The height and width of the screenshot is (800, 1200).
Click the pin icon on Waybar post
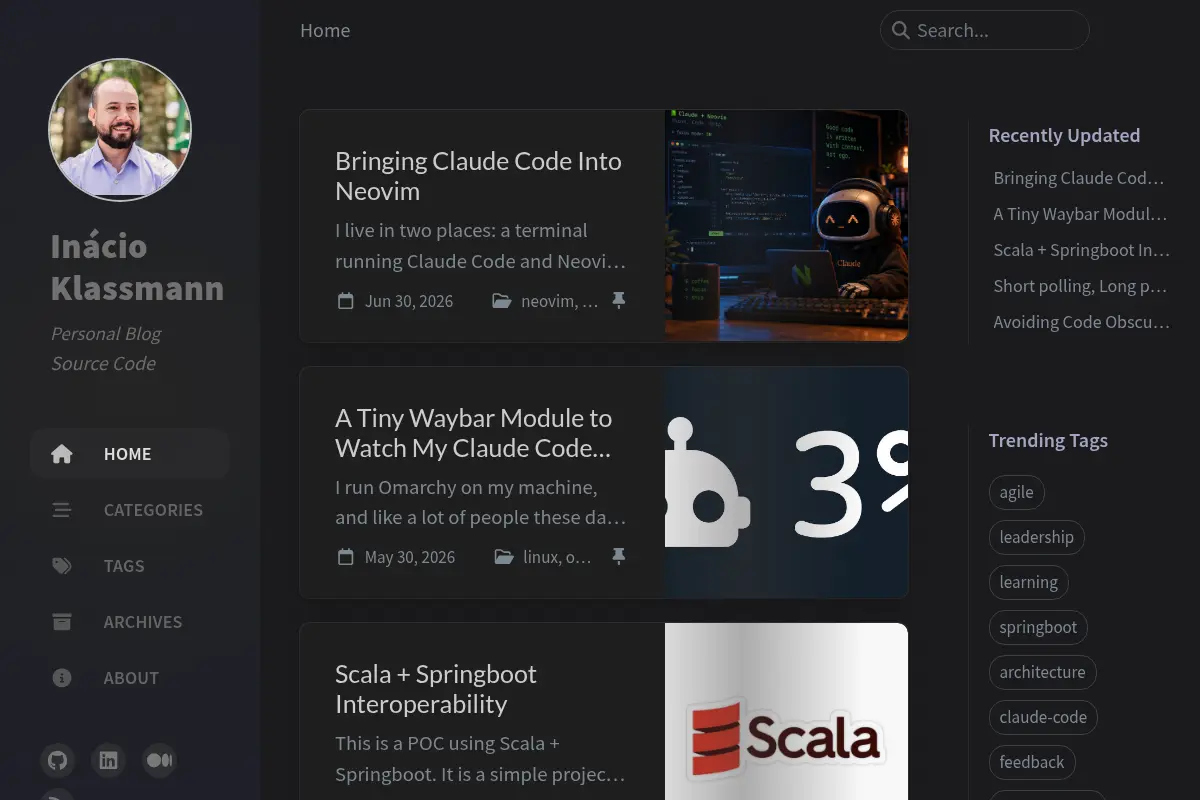tap(619, 556)
